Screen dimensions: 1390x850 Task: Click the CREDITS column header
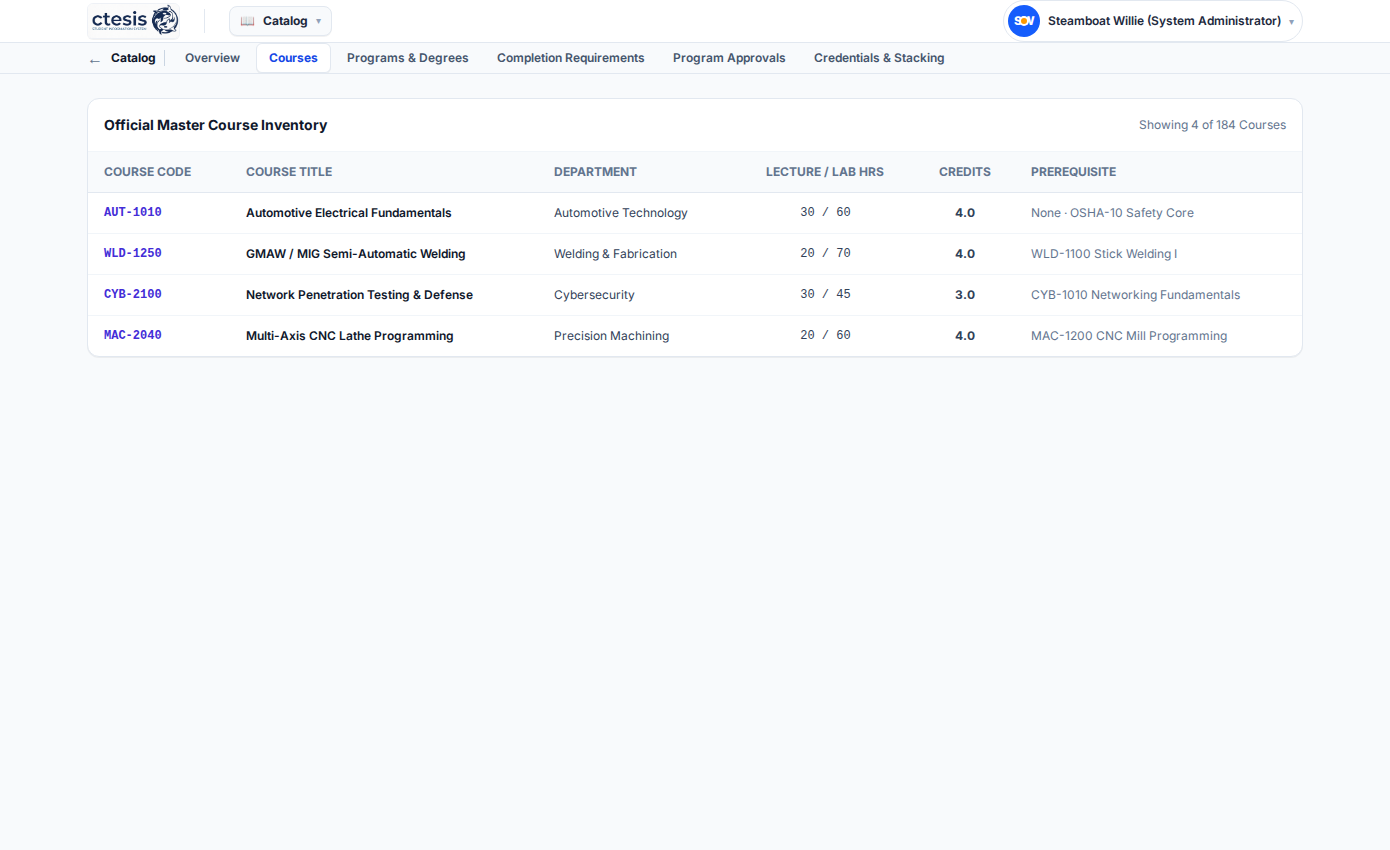[965, 172]
